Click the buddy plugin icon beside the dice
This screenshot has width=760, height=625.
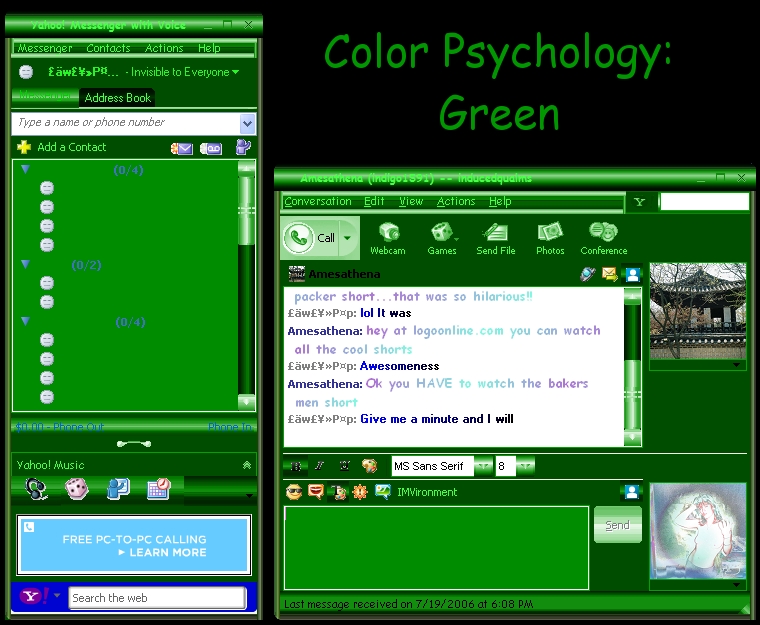click(118, 489)
